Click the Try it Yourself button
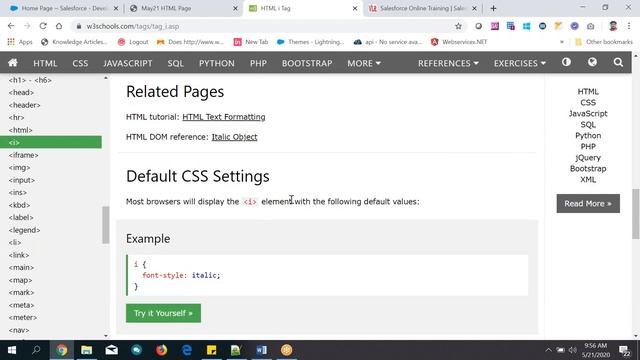Viewport: 640px width, 360px height. [x=163, y=313]
